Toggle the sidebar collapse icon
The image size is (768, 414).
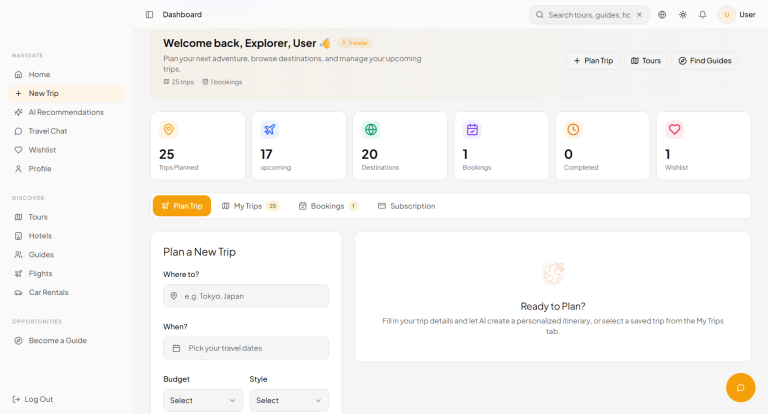[149, 15]
